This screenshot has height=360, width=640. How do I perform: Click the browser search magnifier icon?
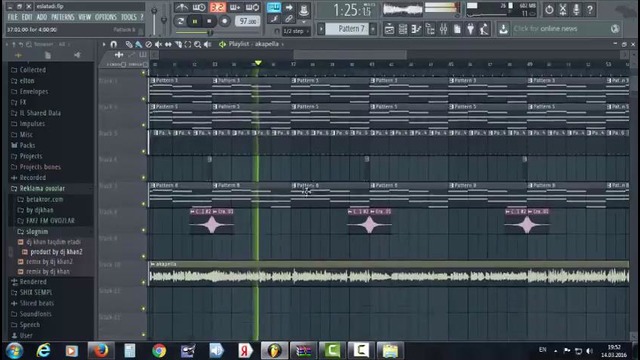29,44
